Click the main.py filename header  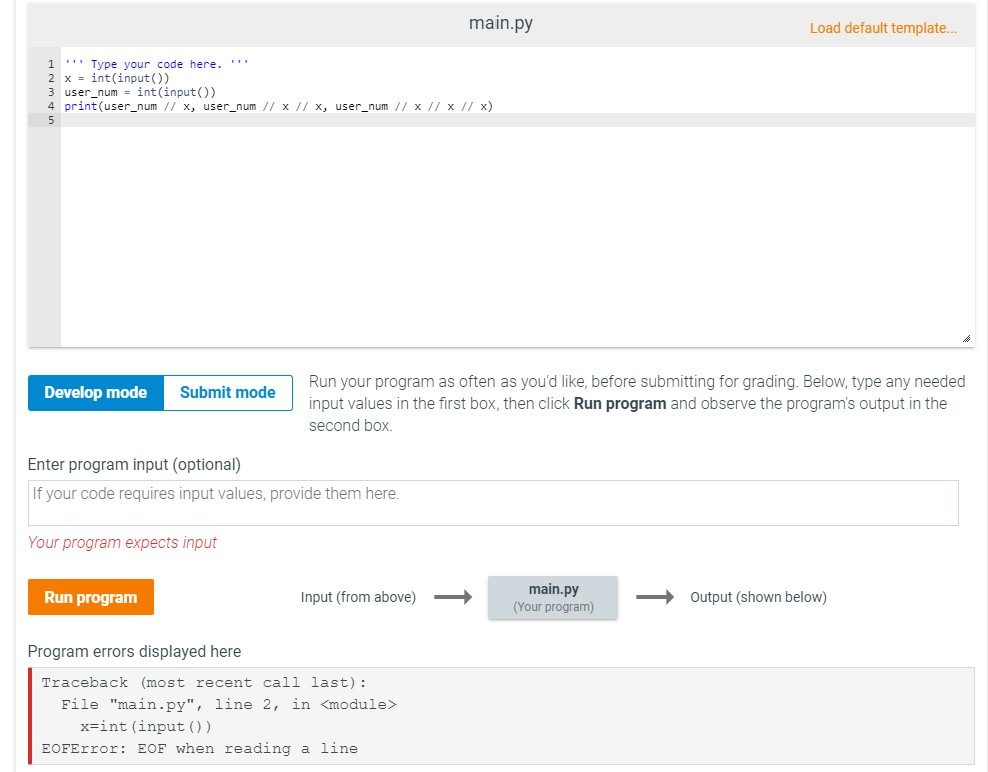[500, 23]
